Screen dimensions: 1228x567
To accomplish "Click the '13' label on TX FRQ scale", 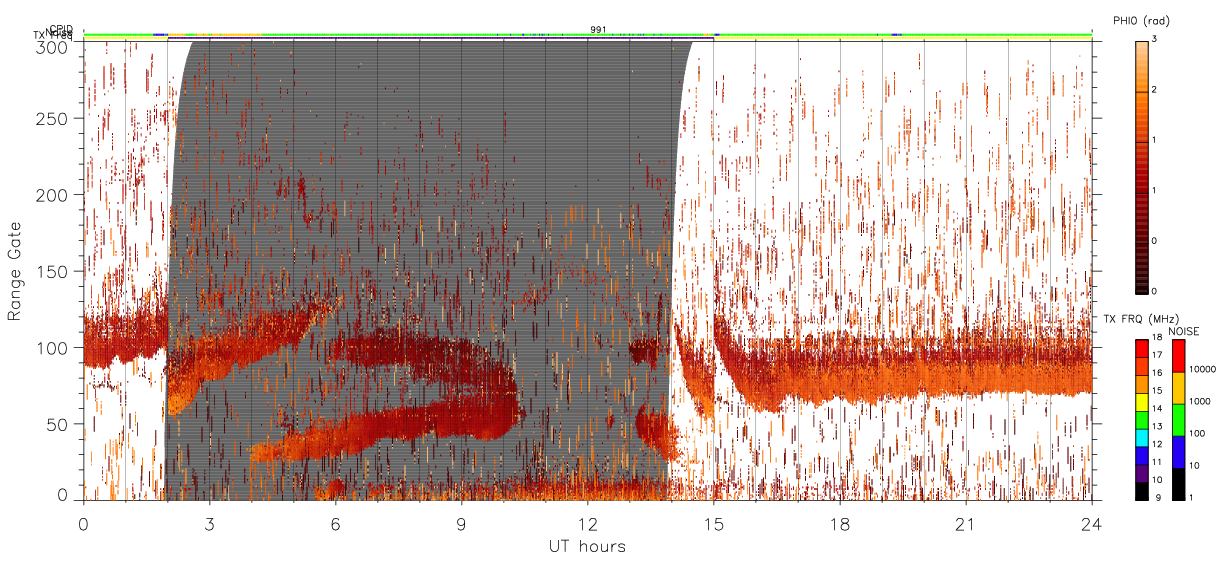I will tap(1155, 426).
